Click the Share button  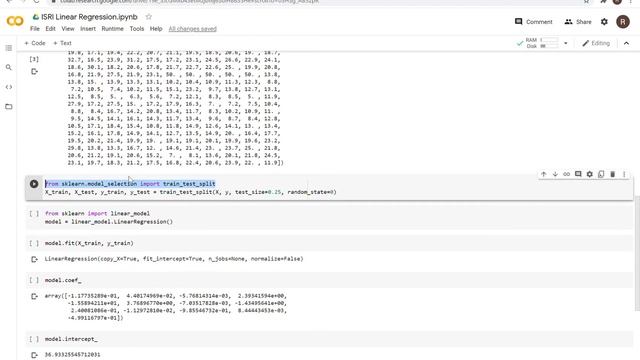point(578,22)
